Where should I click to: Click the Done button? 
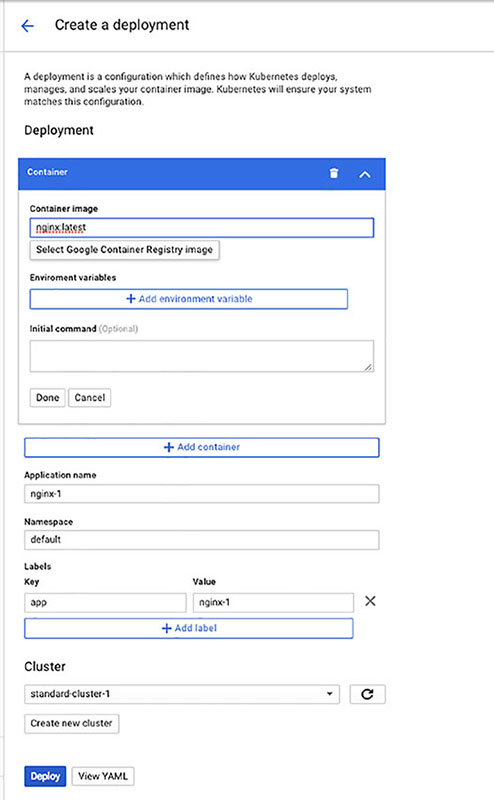tap(47, 397)
